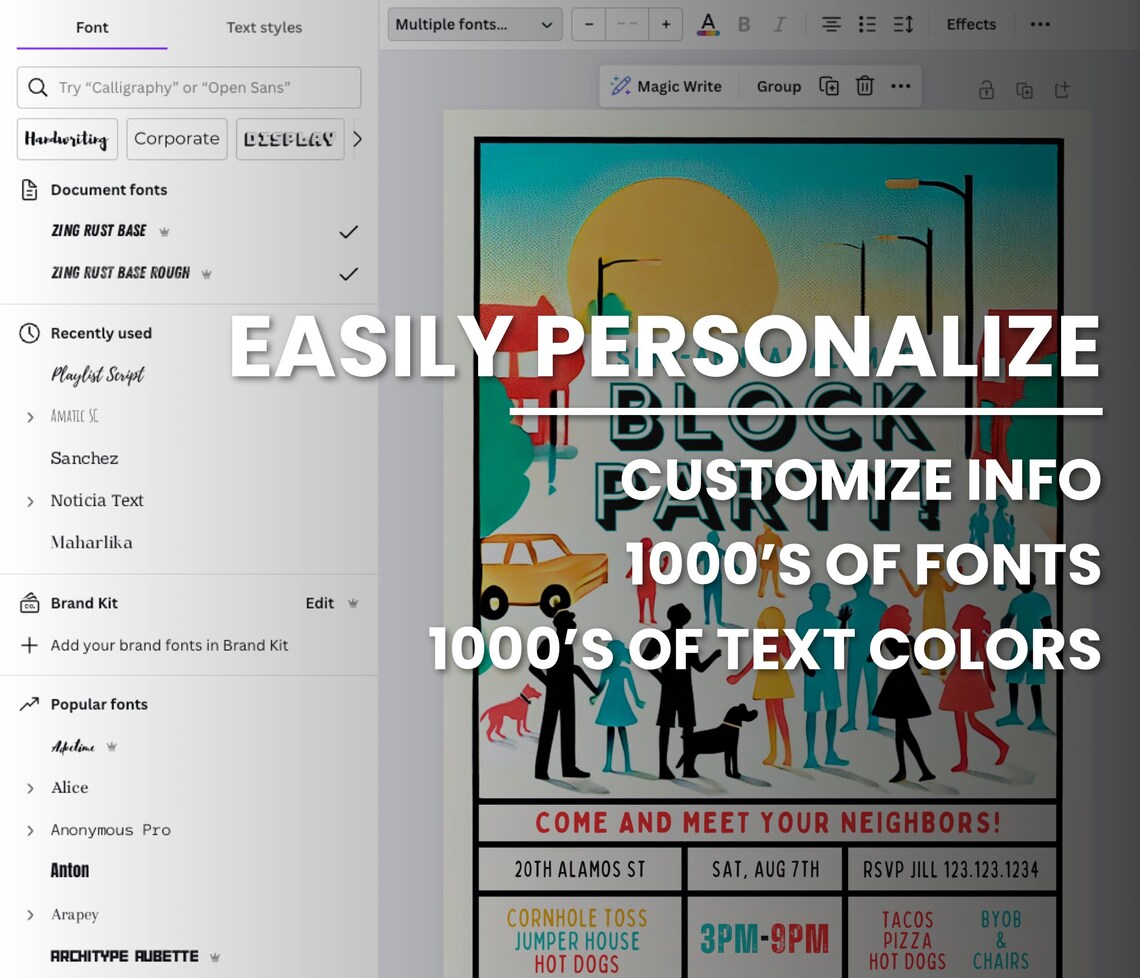Open the Multiple fonts dropdown
Viewport: 1140px width, 978px height.
coord(475,25)
